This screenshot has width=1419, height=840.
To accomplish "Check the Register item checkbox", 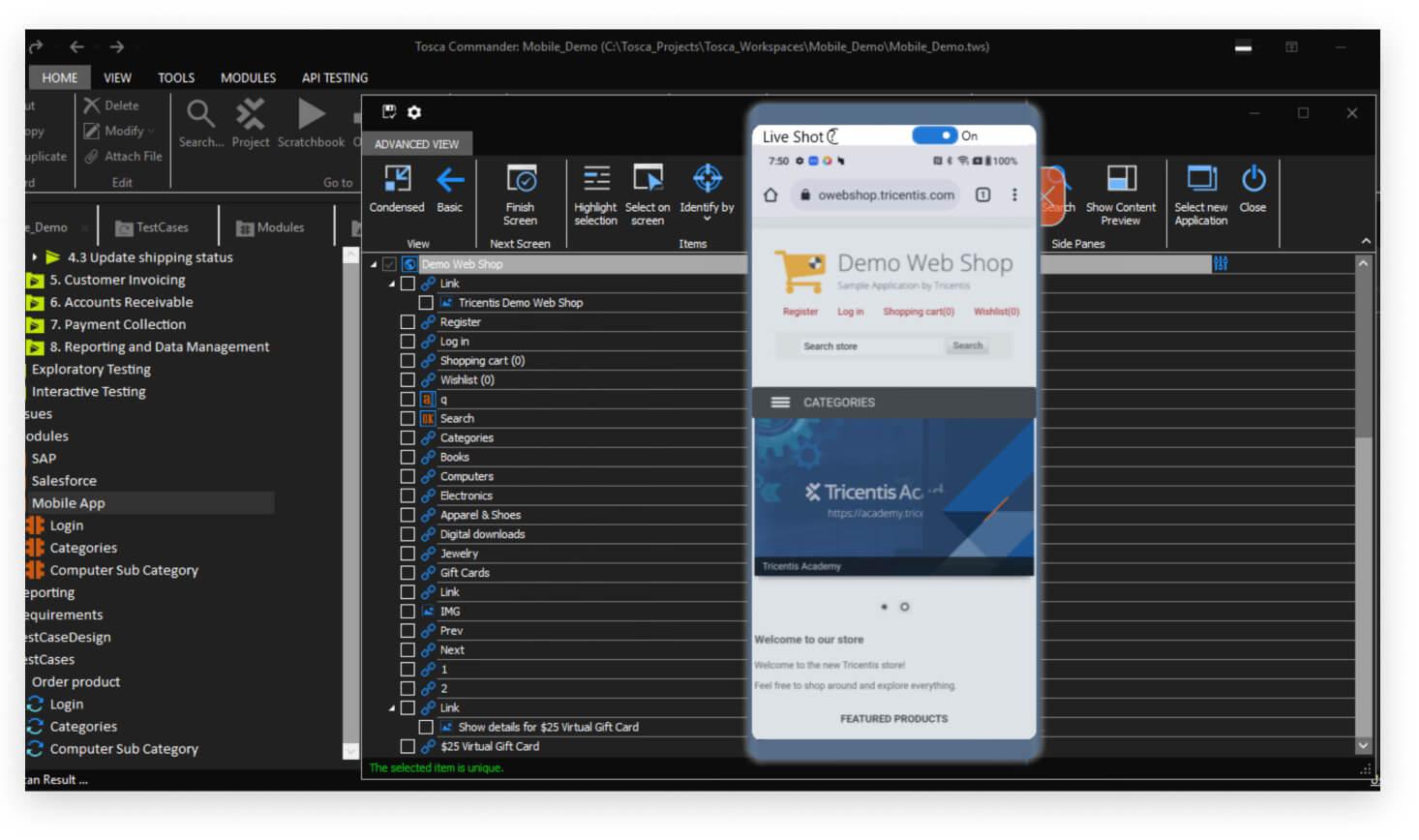I will pyautogui.click(x=408, y=322).
